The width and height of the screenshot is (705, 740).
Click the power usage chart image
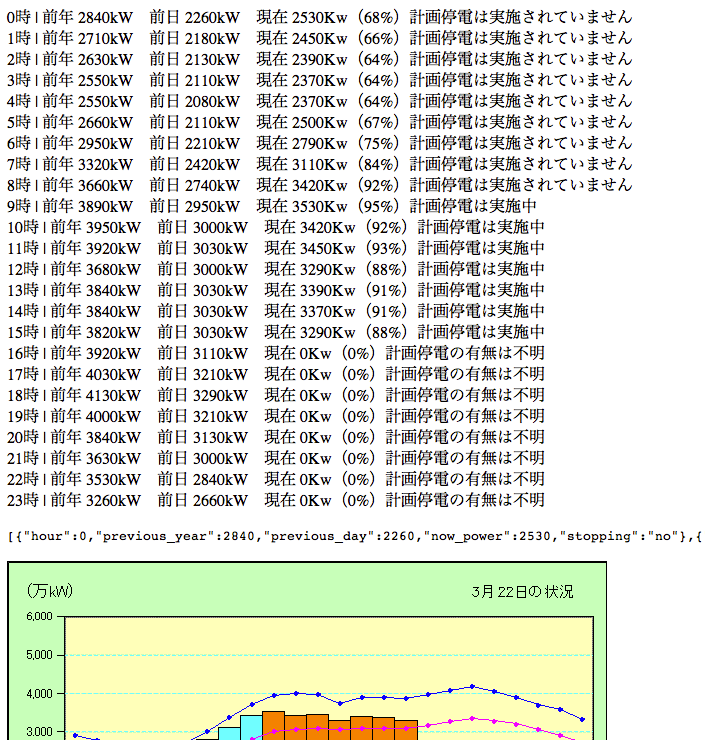[x=307, y=651]
